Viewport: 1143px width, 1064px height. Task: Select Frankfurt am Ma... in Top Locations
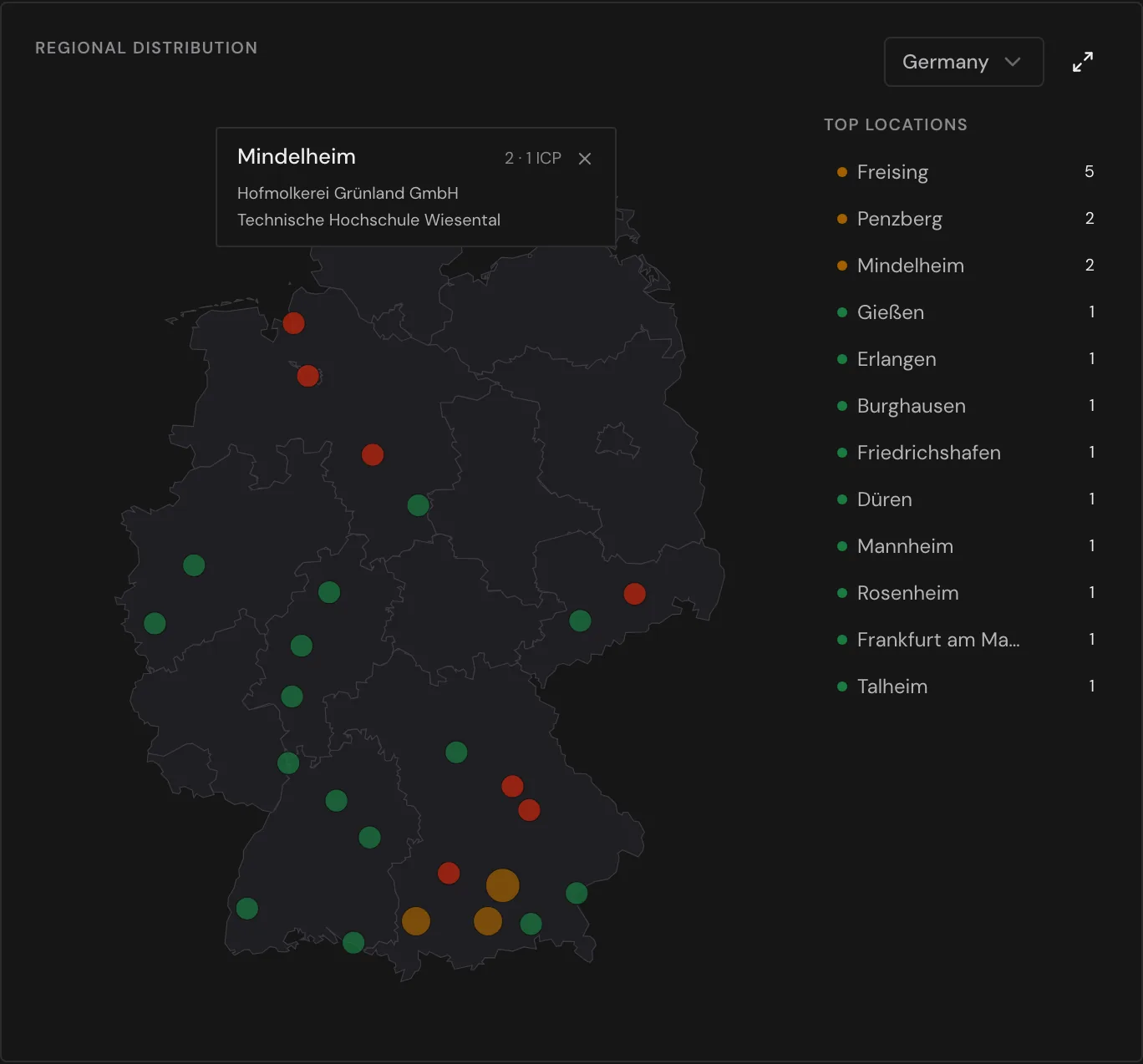965,640
